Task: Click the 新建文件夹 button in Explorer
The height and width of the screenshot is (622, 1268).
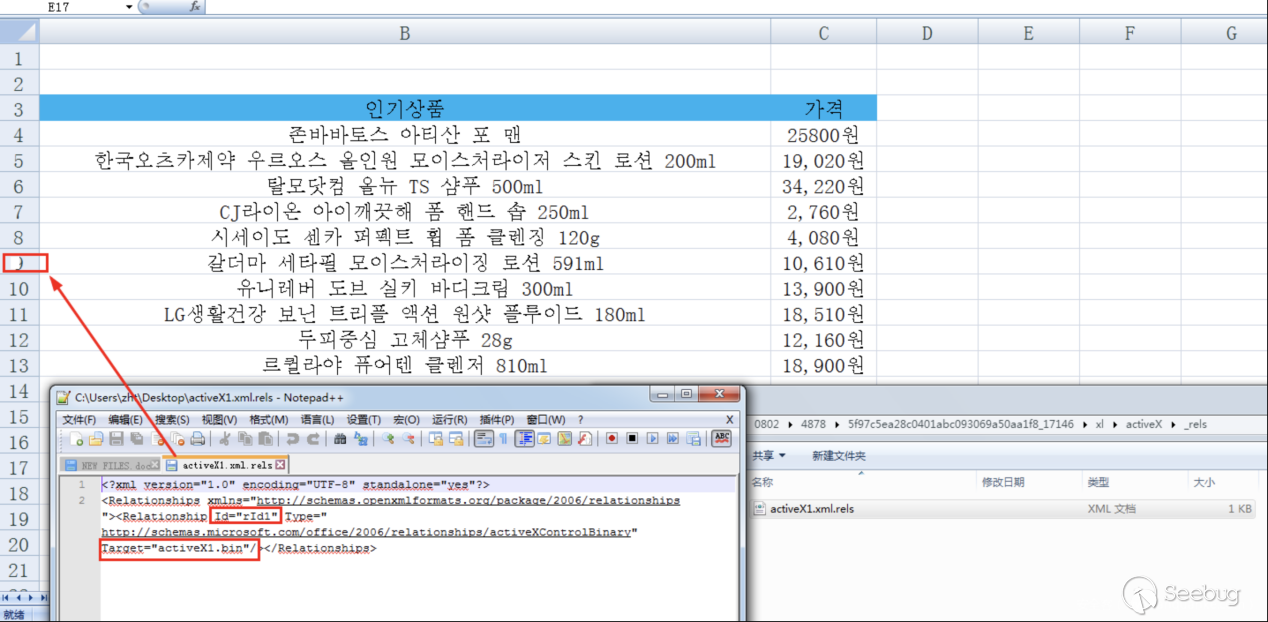Action: (838, 456)
